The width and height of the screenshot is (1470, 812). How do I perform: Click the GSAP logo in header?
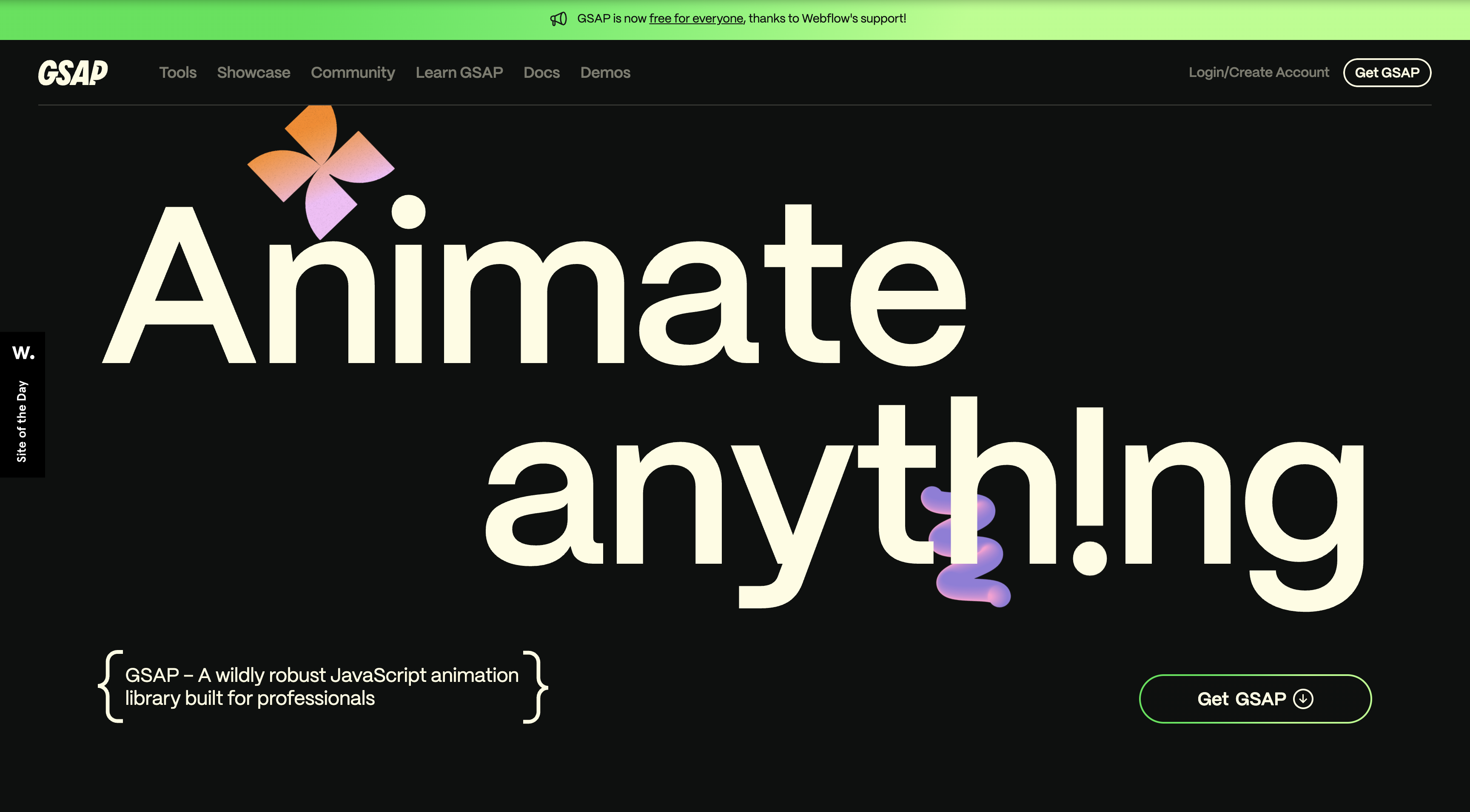(72, 72)
